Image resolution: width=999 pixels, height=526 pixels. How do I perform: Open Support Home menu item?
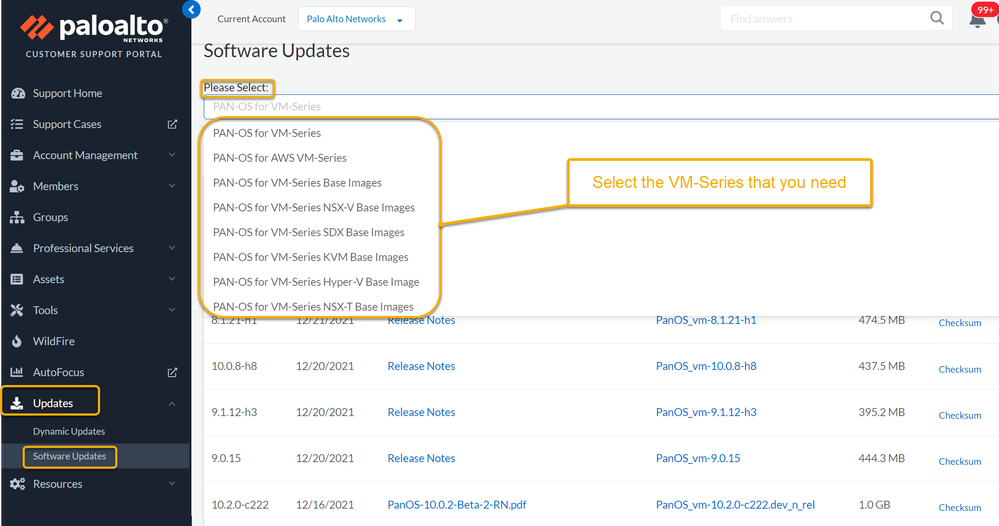68,93
